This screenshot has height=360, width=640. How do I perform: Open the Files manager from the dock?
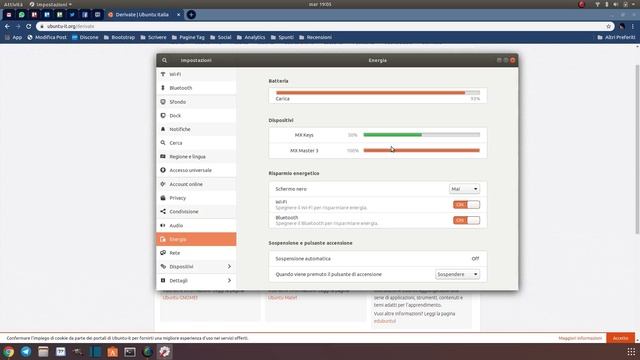click(43, 351)
